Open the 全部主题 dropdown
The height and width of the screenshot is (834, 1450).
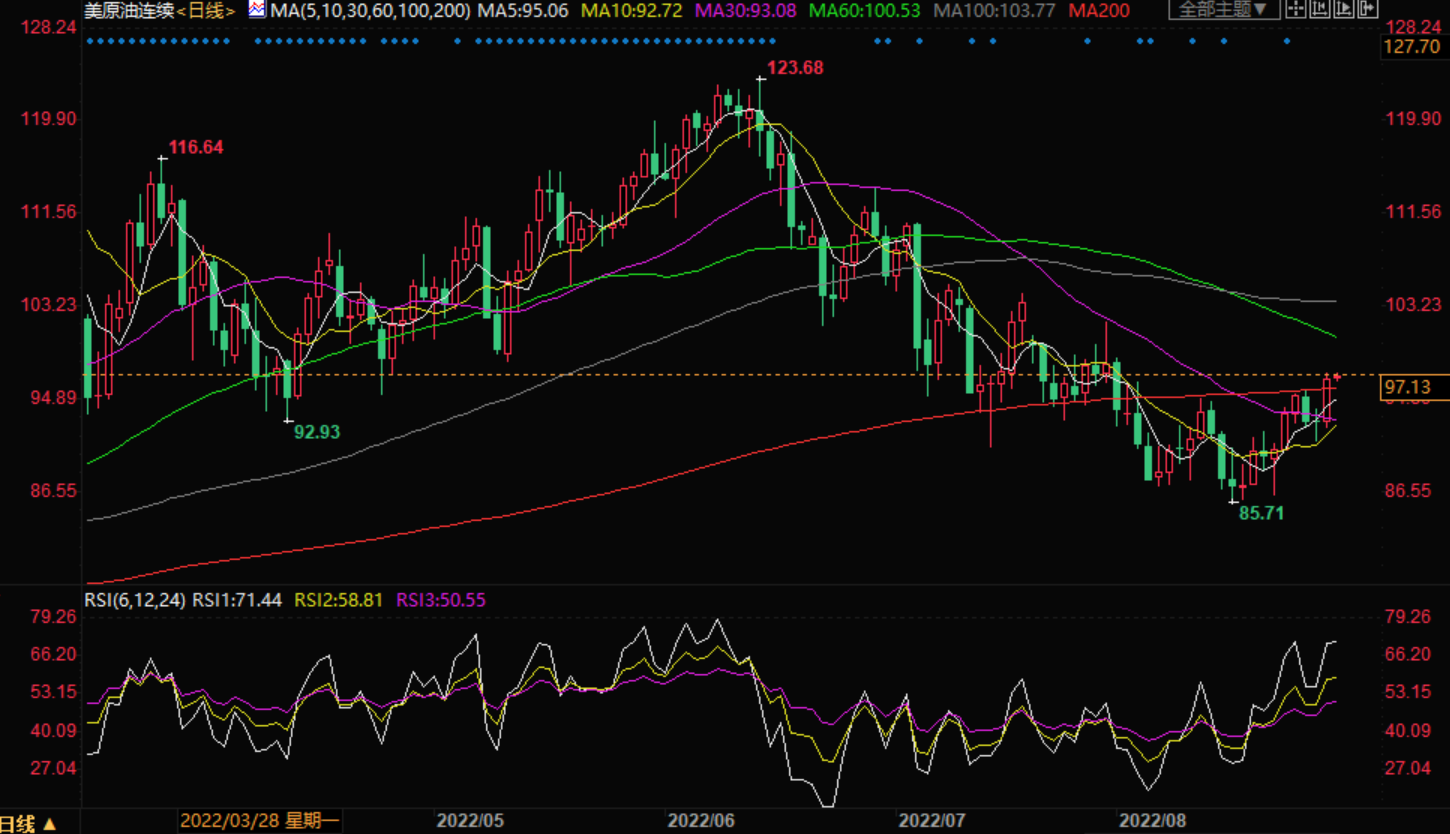[1223, 10]
